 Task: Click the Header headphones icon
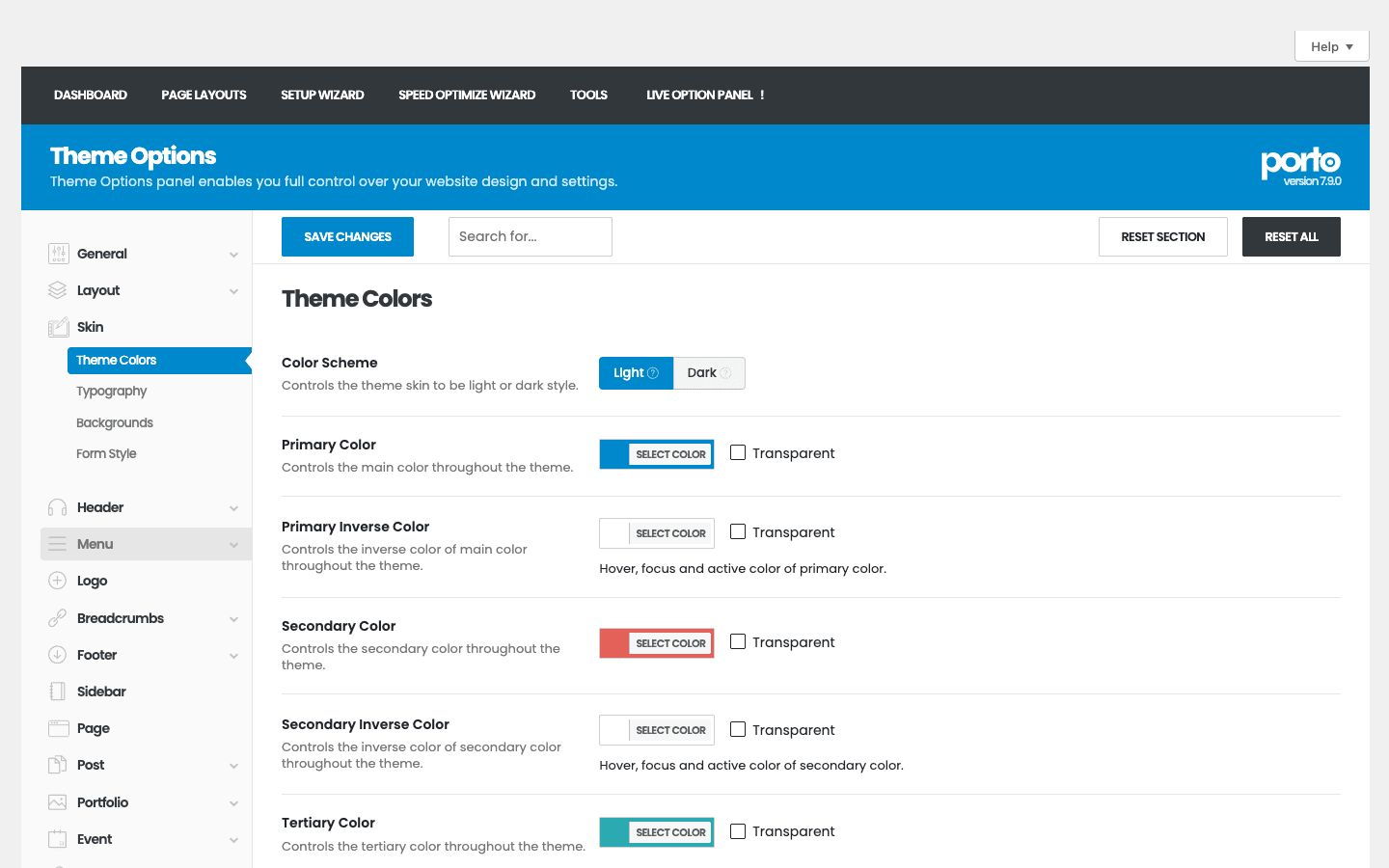pyautogui.click(x=58, y=507)
